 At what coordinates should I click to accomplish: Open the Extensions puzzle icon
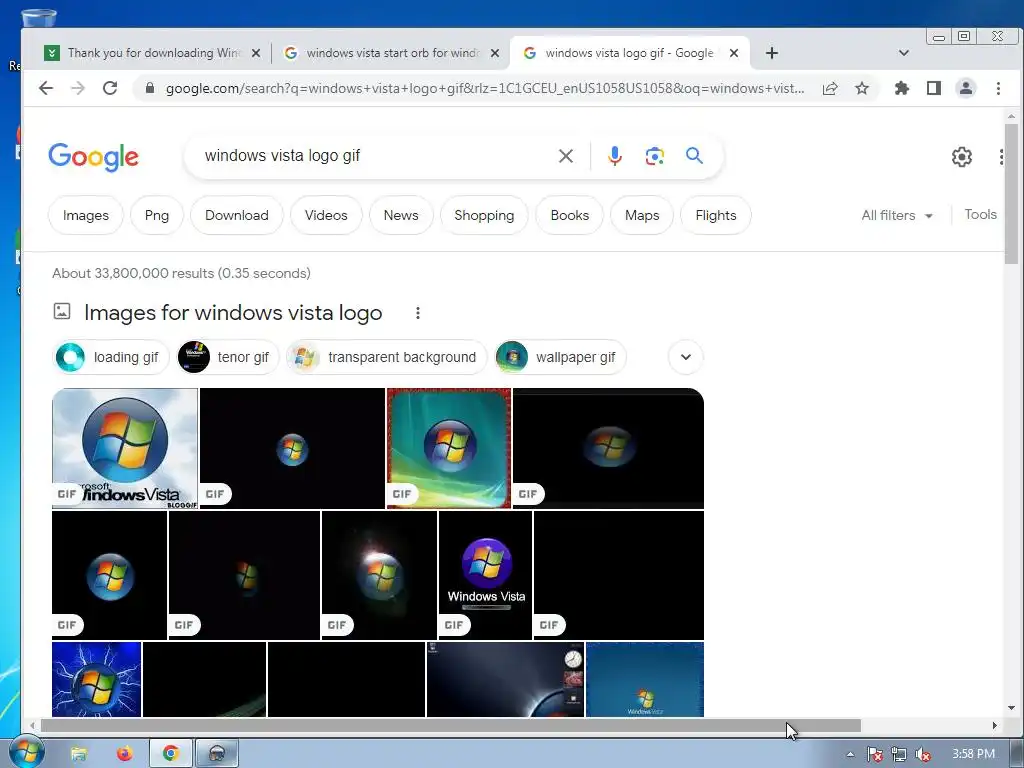(902, 88)
